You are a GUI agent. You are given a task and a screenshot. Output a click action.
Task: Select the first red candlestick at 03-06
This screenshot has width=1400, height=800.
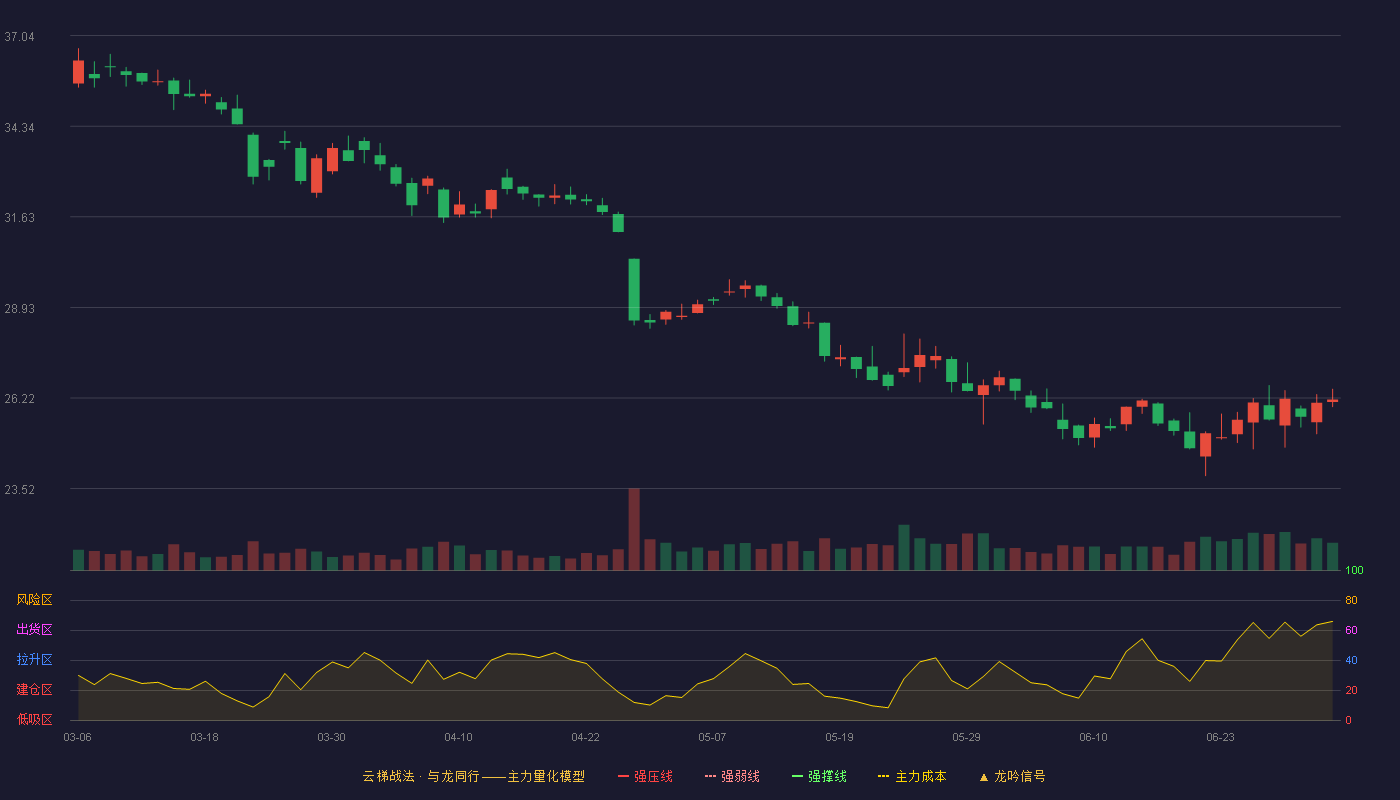coord(78,71)
